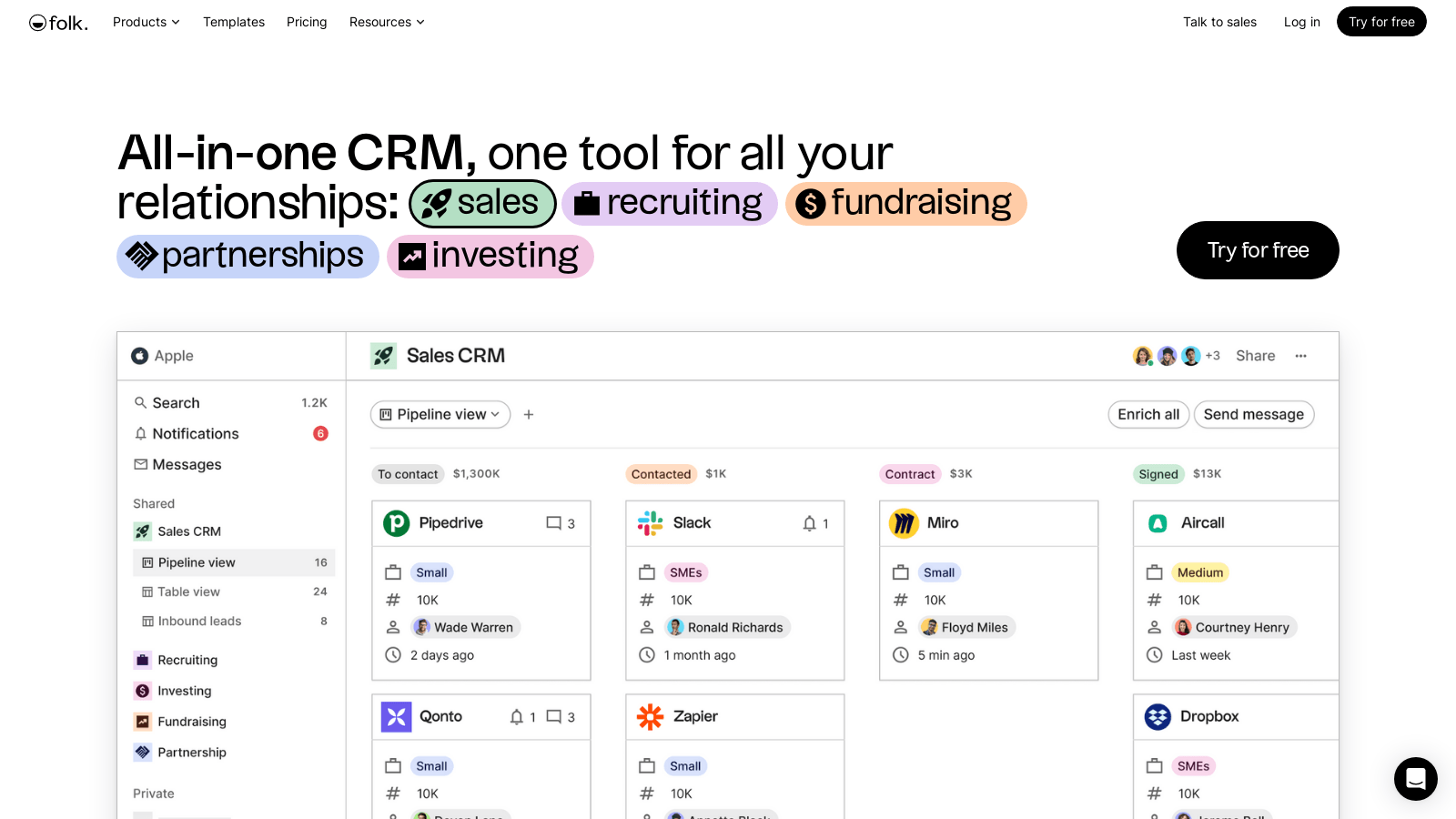Click the Sales CRM rocket icon in title
This screenshot has width=1456, height=819.
coord(383,356)
